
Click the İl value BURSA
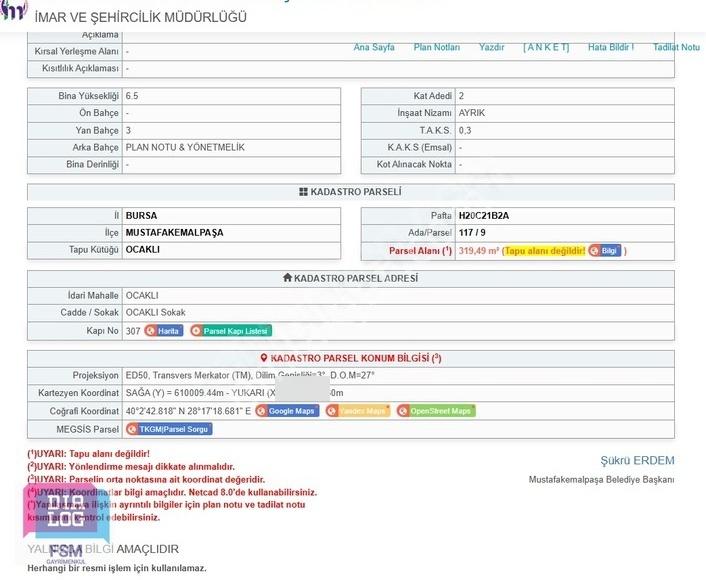141,216
